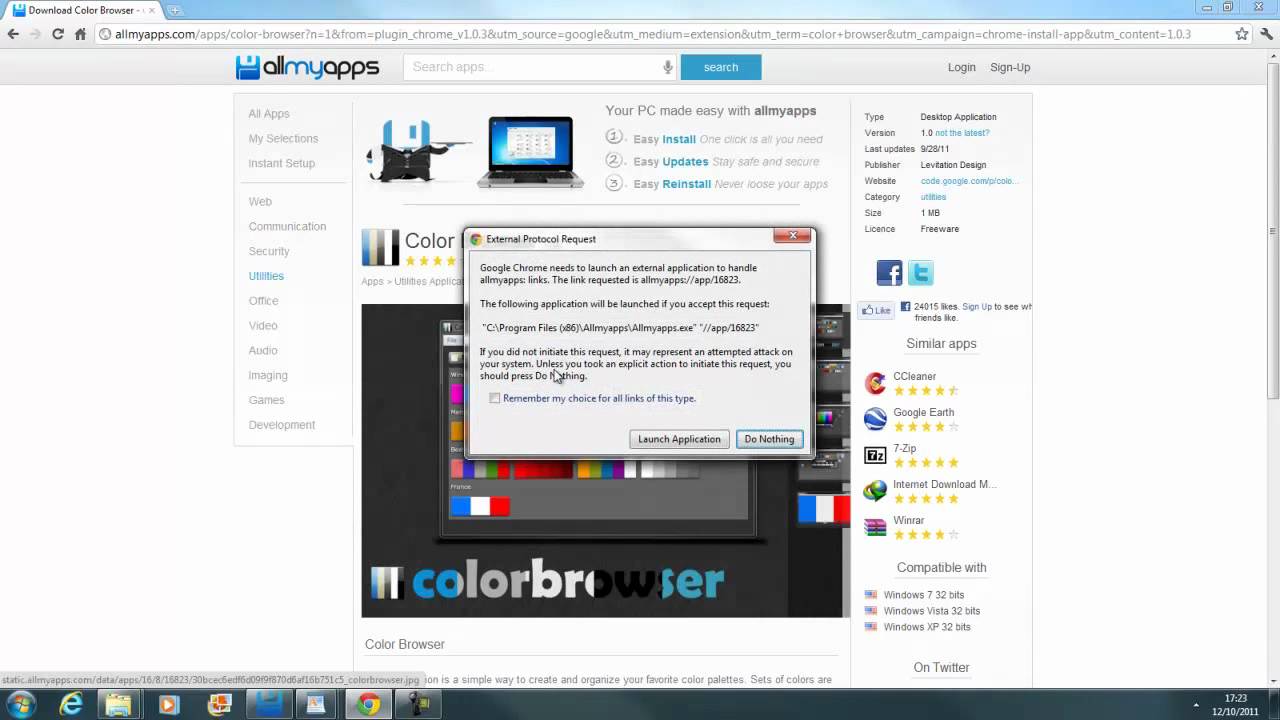Viewport: 1280px width, 720px height.
Task: Click the Winrar app icon
Action: (x=875, y=527)
